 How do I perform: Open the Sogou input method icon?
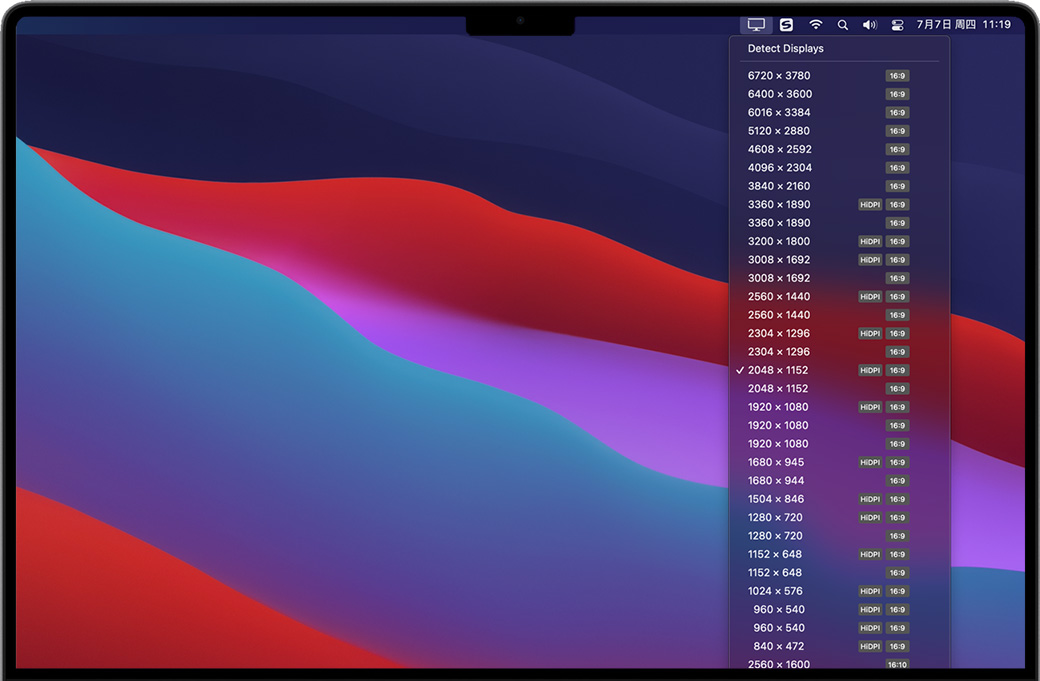[786, 24]
